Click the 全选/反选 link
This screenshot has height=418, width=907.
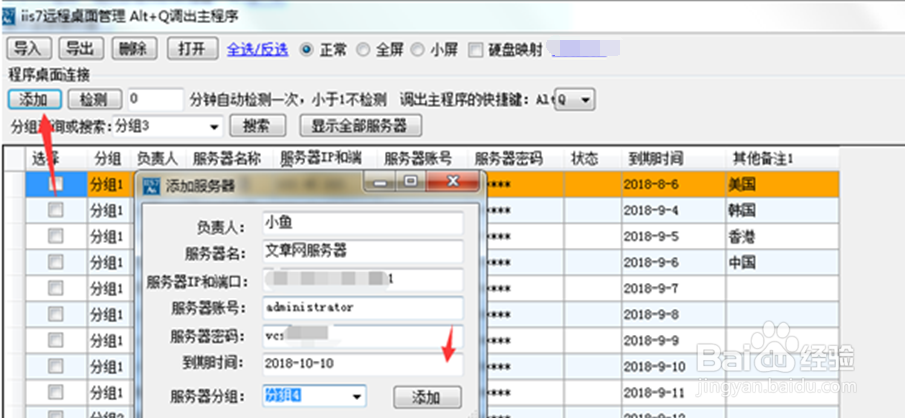[257, 50]
